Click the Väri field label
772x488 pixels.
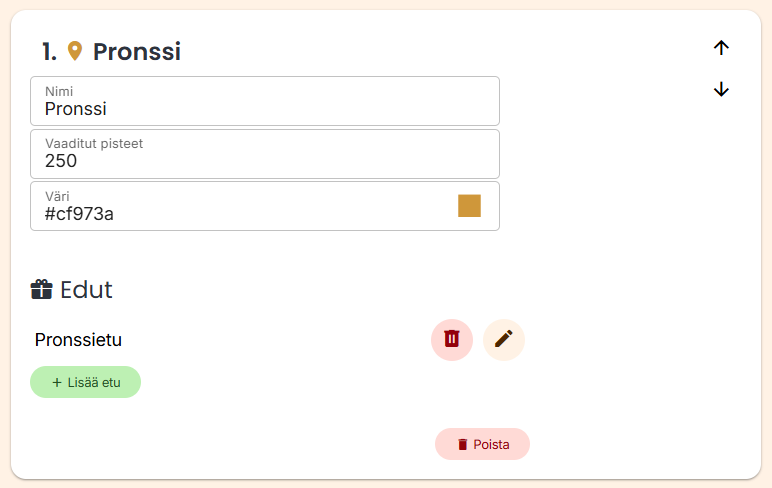tap(57, 196)
